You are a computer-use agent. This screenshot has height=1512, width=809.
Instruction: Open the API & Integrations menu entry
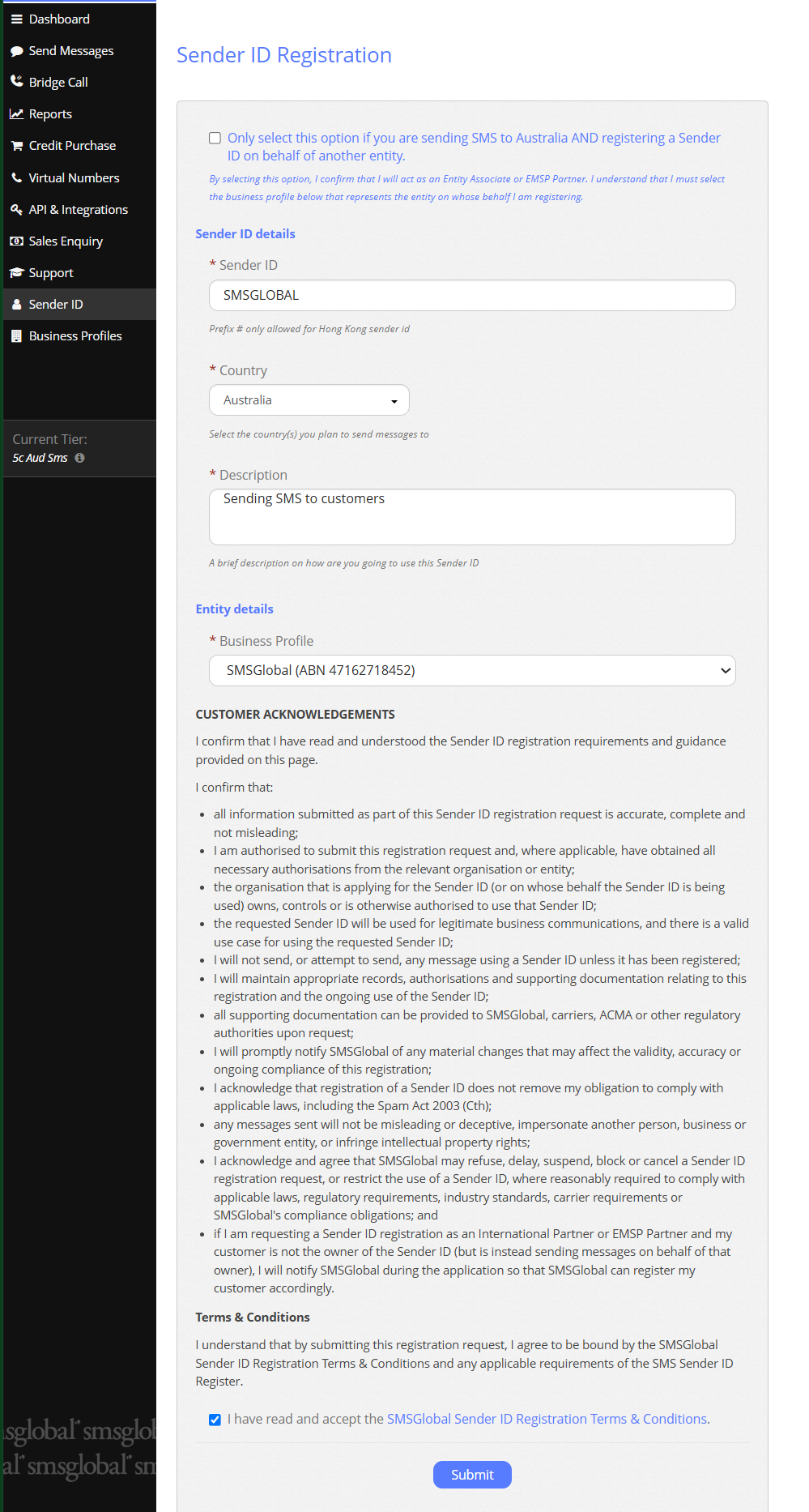click(79, 209)
